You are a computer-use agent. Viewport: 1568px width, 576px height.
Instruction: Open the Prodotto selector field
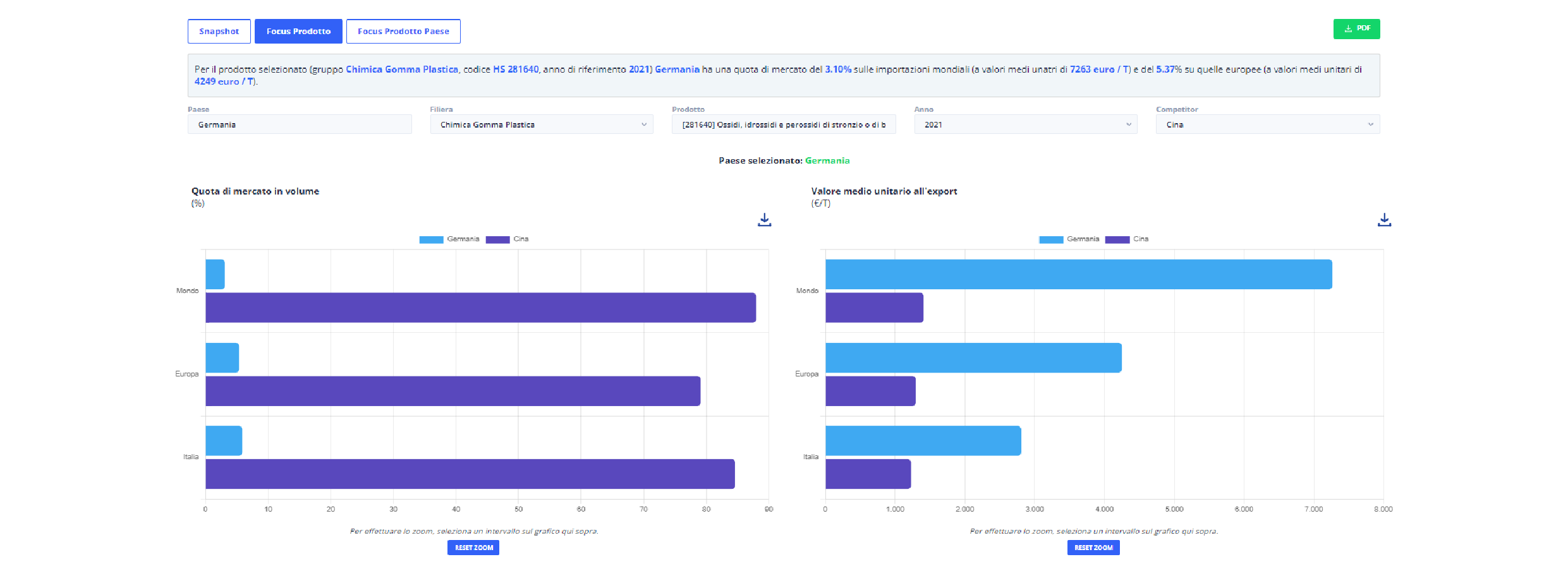tap(783, 124)
